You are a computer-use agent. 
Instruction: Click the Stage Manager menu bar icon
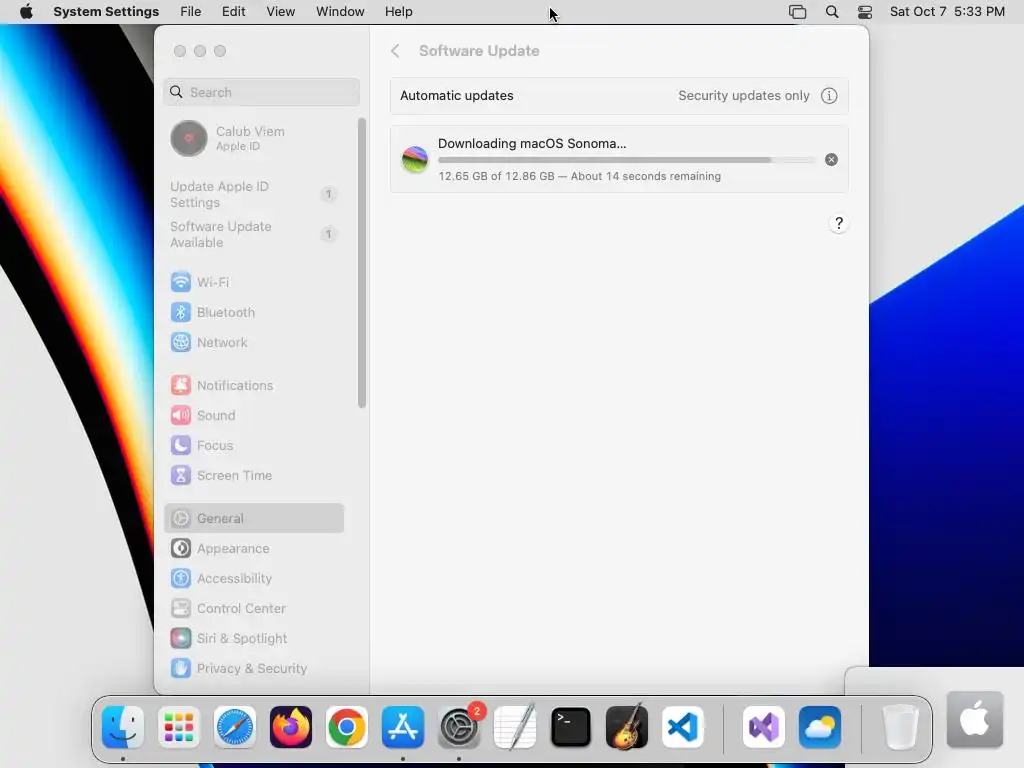click(797, 12)
